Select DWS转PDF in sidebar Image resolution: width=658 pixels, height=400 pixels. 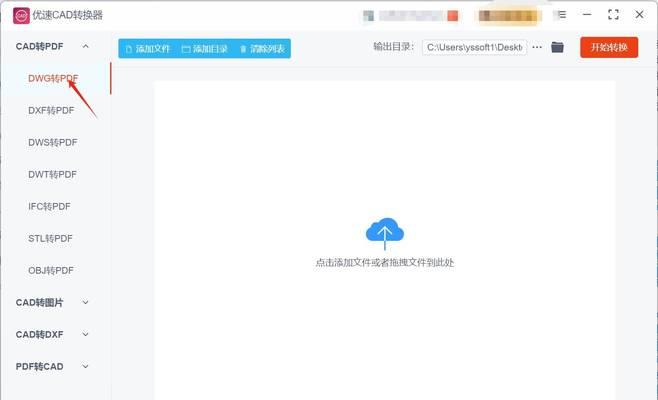[52, 143]
